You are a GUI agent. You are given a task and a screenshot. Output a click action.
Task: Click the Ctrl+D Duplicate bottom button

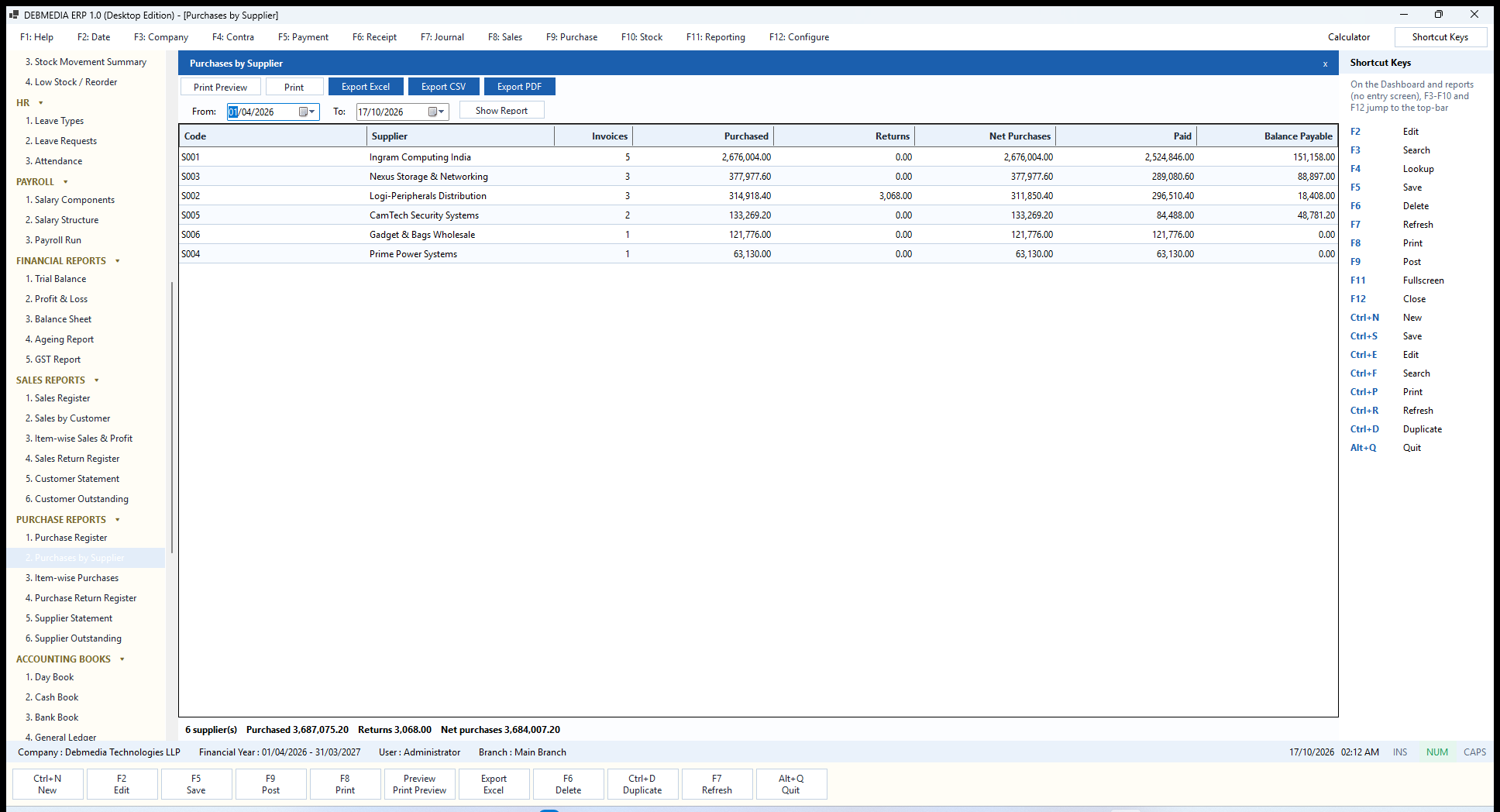coord(642,784)
